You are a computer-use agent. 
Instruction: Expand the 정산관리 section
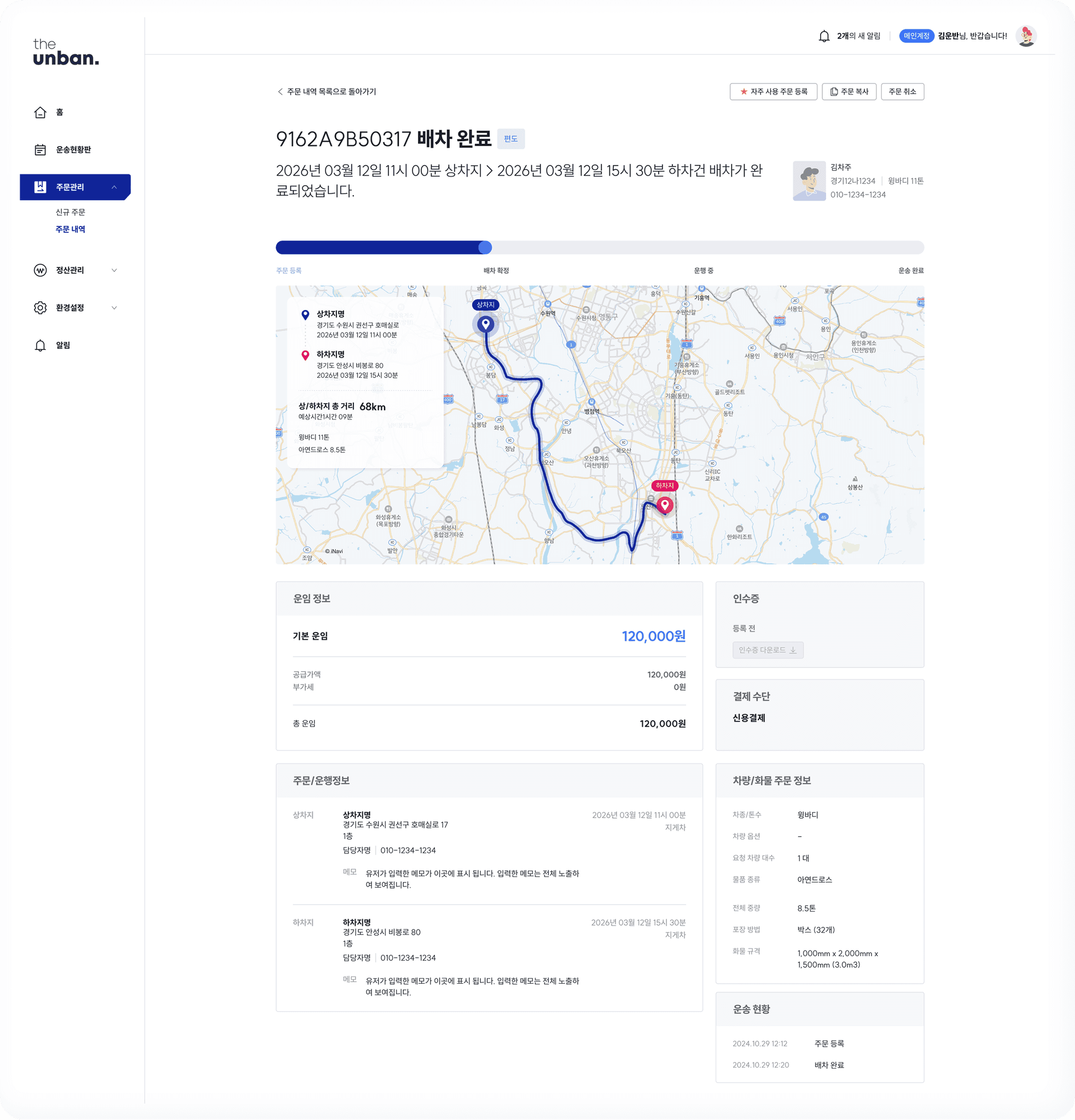(x=115, y=270)
